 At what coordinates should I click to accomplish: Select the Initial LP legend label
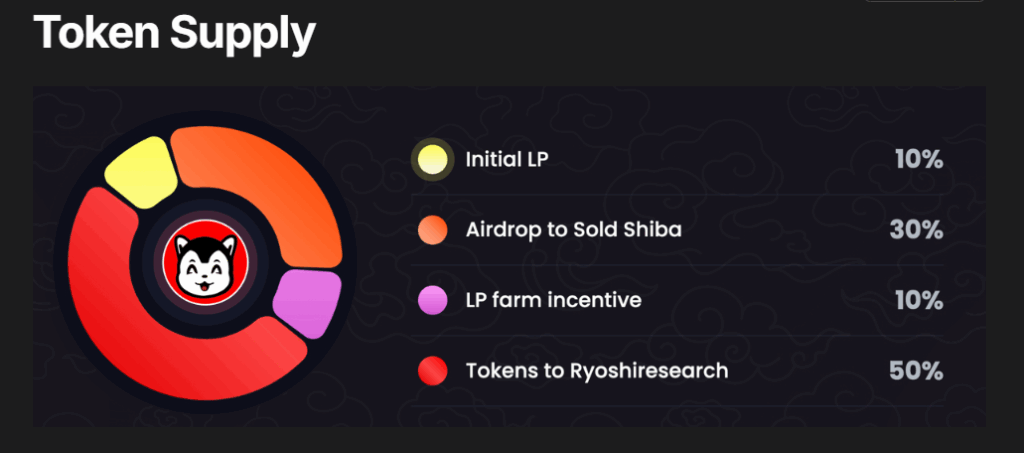click(x=507, y=159)
